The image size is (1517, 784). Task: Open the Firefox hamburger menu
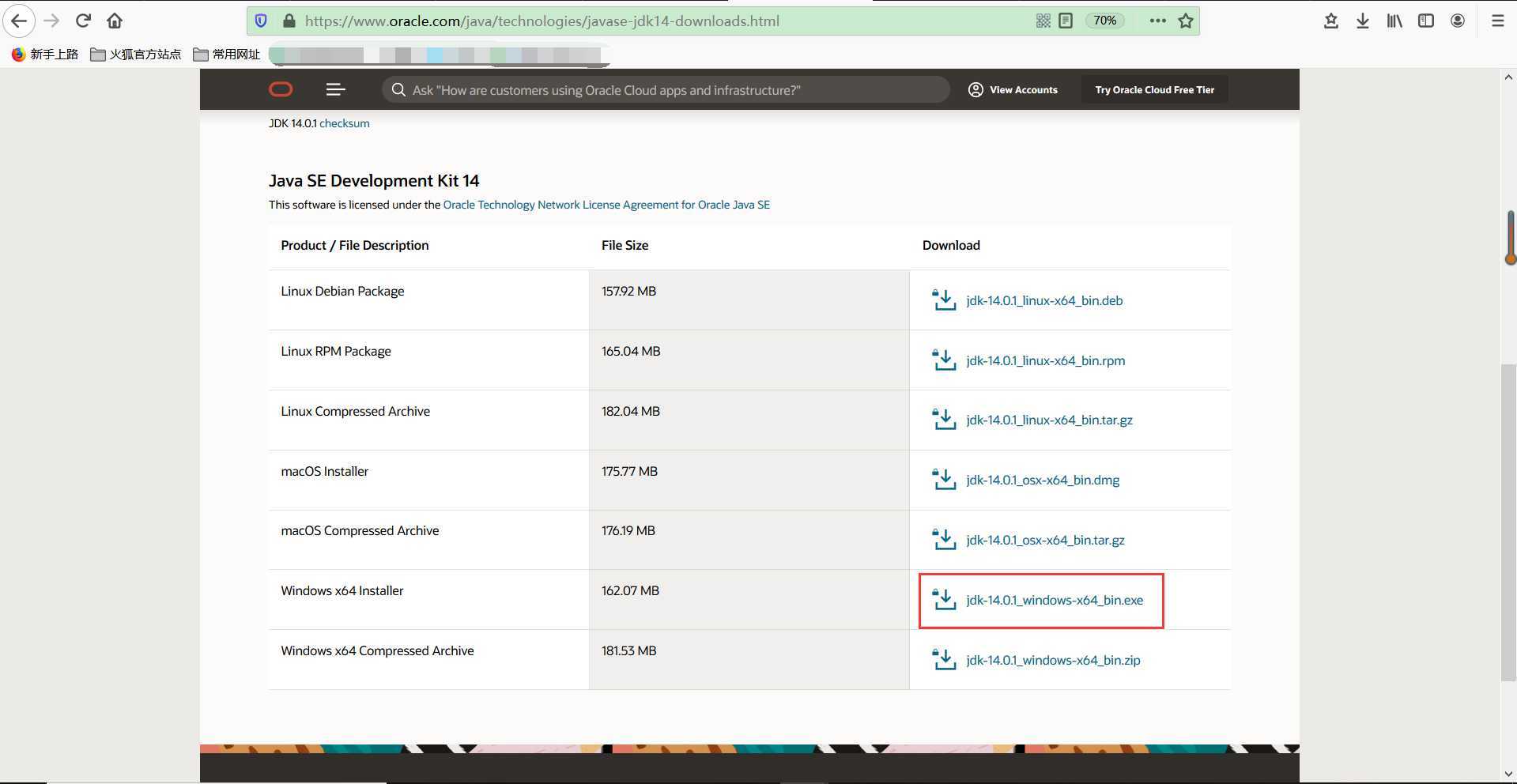coord(1497,21)
